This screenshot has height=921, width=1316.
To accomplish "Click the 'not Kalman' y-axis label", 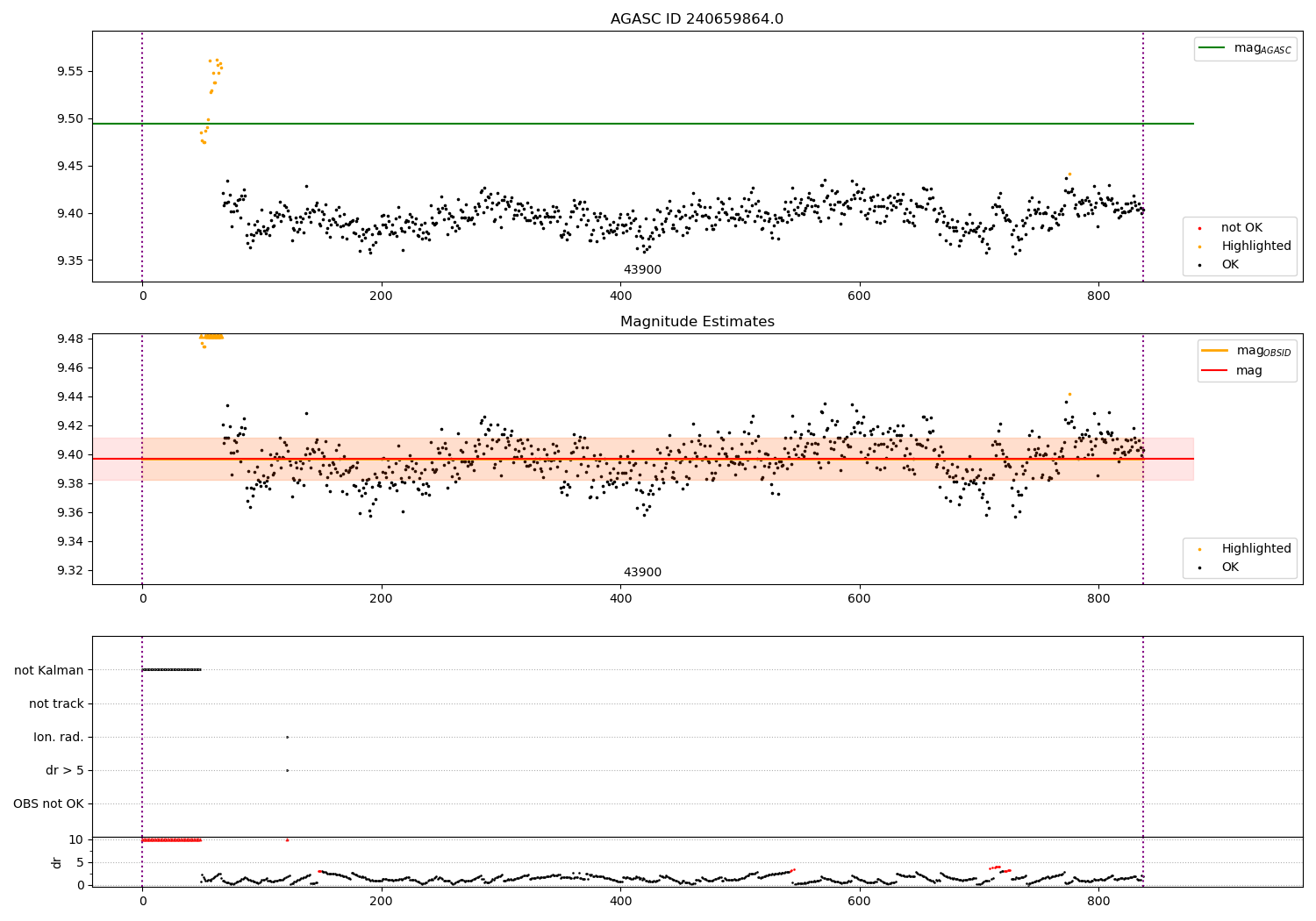I will (49, 670).
